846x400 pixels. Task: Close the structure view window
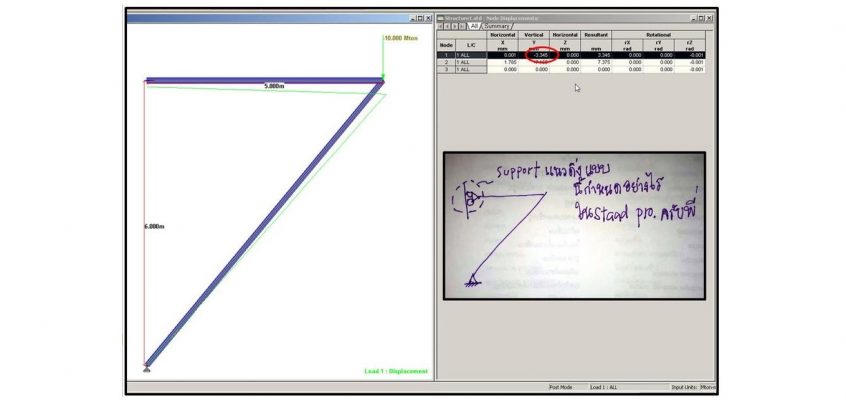point(428,18)
